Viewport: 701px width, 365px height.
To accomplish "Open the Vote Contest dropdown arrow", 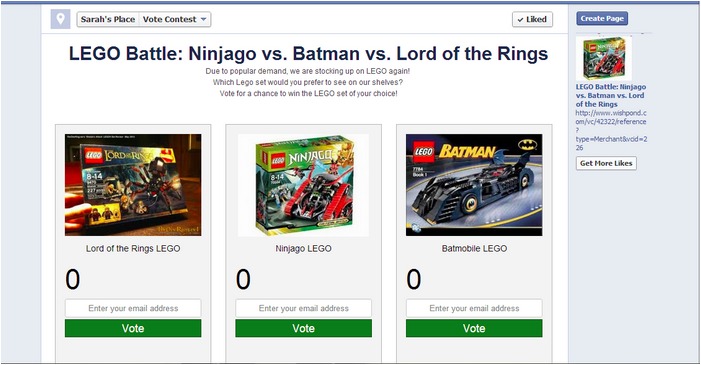I will pyautogui.click(x=203, y=19).
